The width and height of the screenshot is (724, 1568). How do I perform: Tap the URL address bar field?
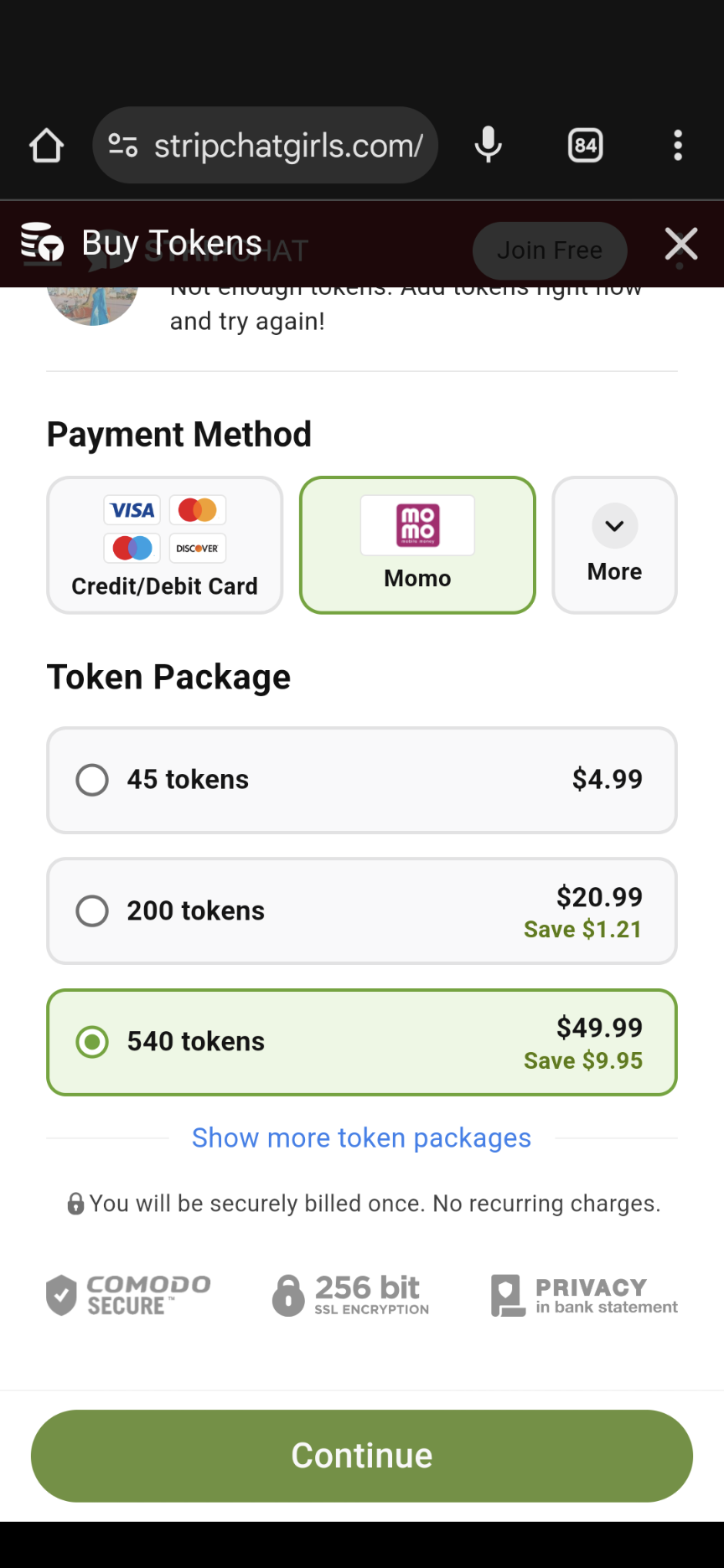tap(288, 146)
